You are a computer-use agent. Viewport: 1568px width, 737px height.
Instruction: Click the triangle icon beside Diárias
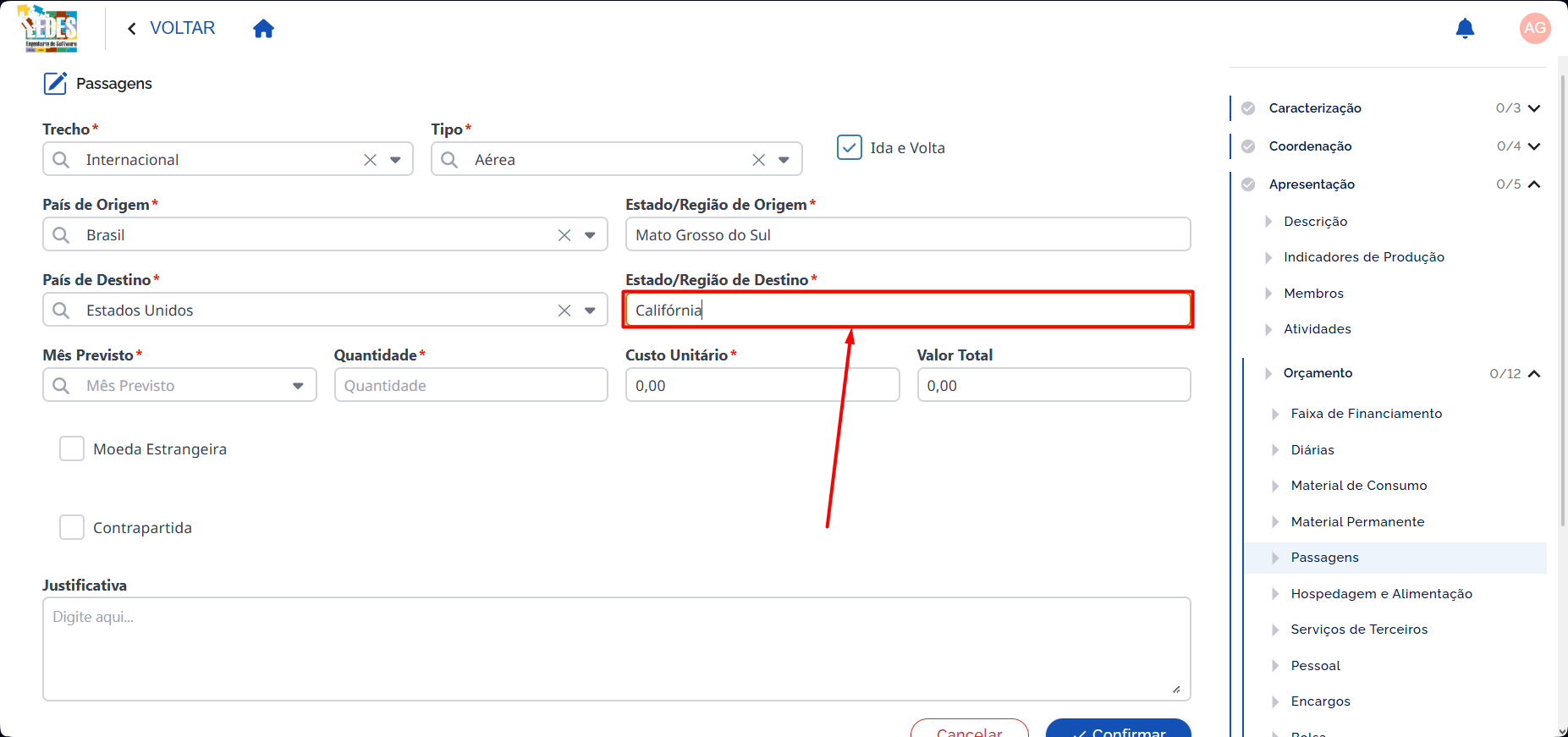(1275, 450)
